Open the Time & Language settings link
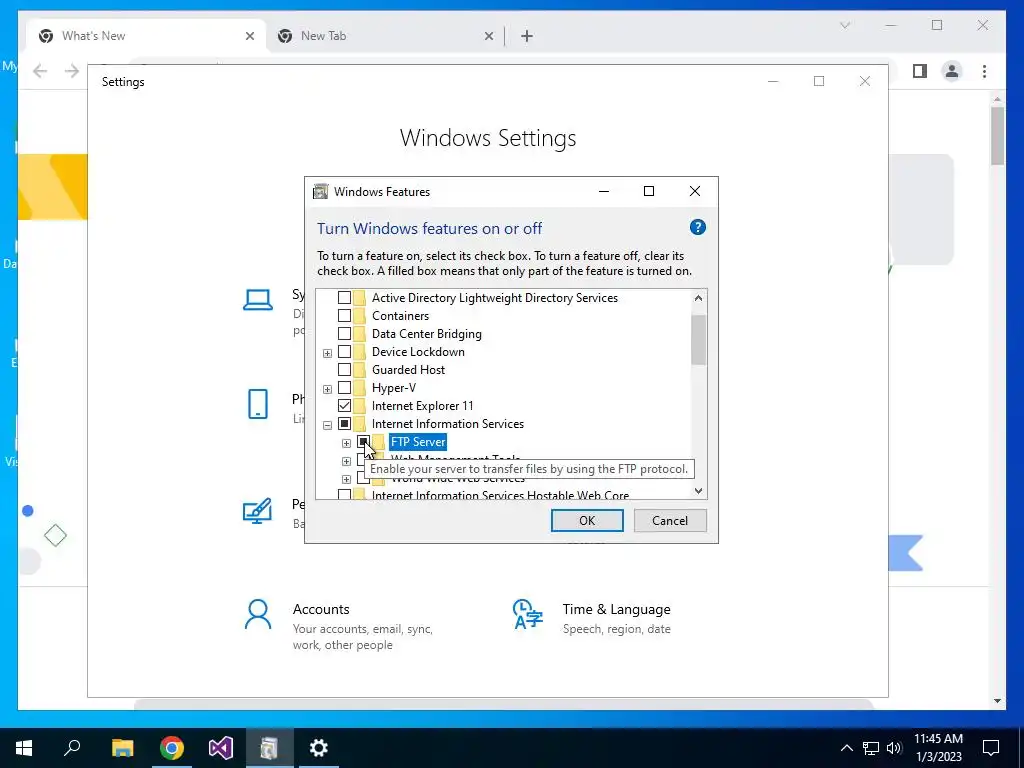Screen dimensions: 1024x768 click(616, 609)
